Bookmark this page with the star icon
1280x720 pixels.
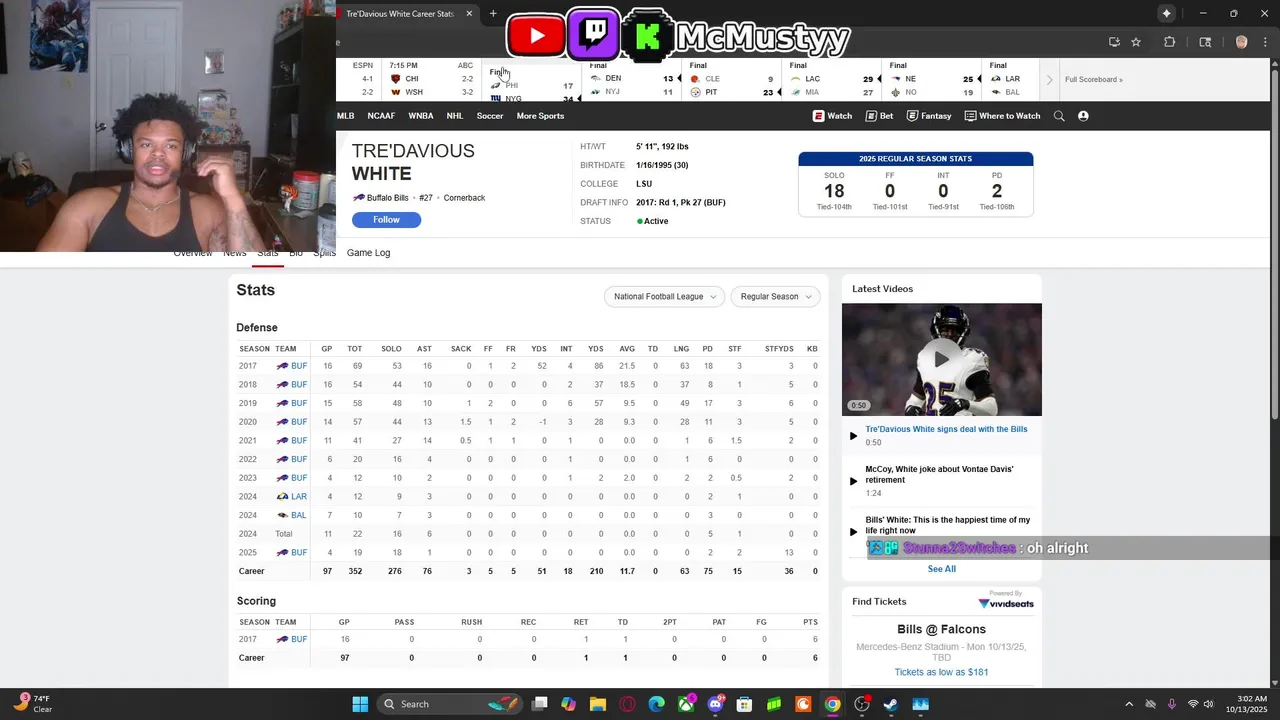coord(1136,42)
